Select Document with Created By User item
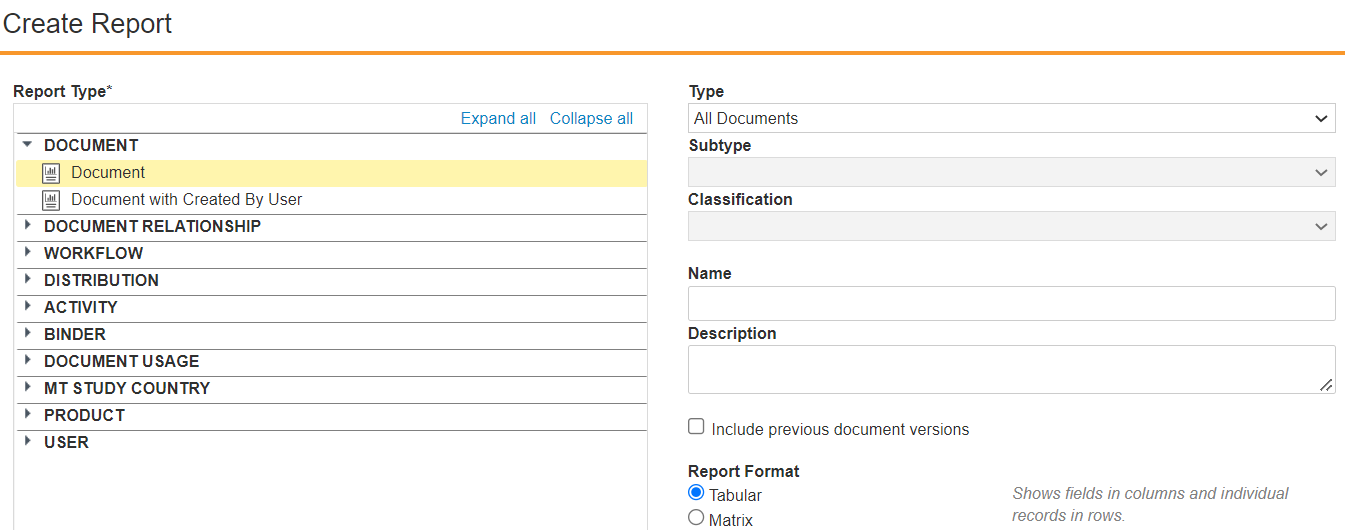The image size is (1345, 530). tap(186, 200)
